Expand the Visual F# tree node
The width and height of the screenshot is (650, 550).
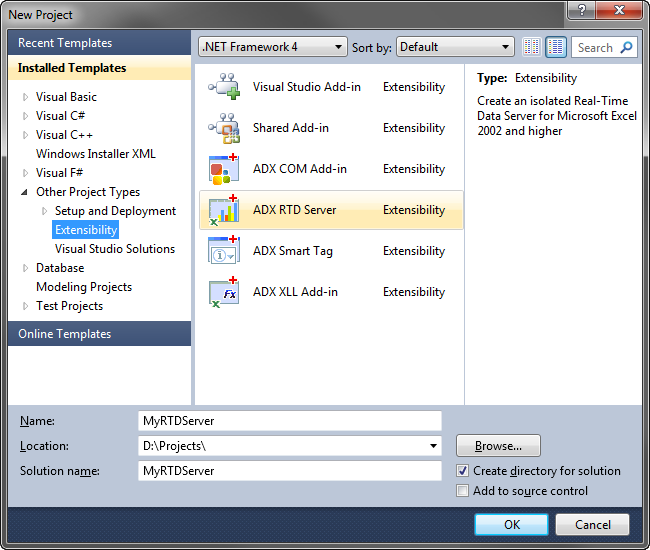[x=25, y=173]
